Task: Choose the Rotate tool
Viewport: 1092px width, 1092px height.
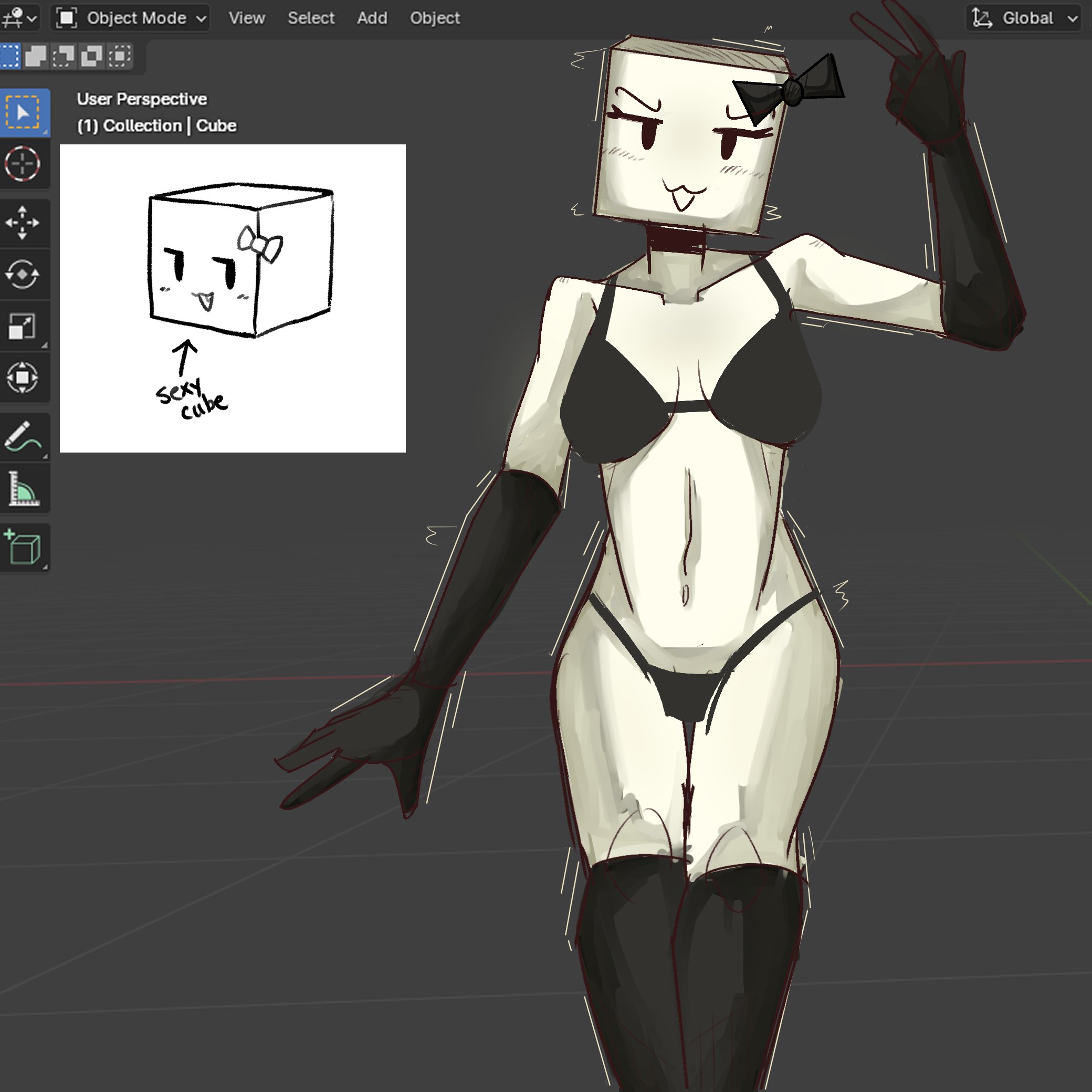Action: [x=23, y=274]
